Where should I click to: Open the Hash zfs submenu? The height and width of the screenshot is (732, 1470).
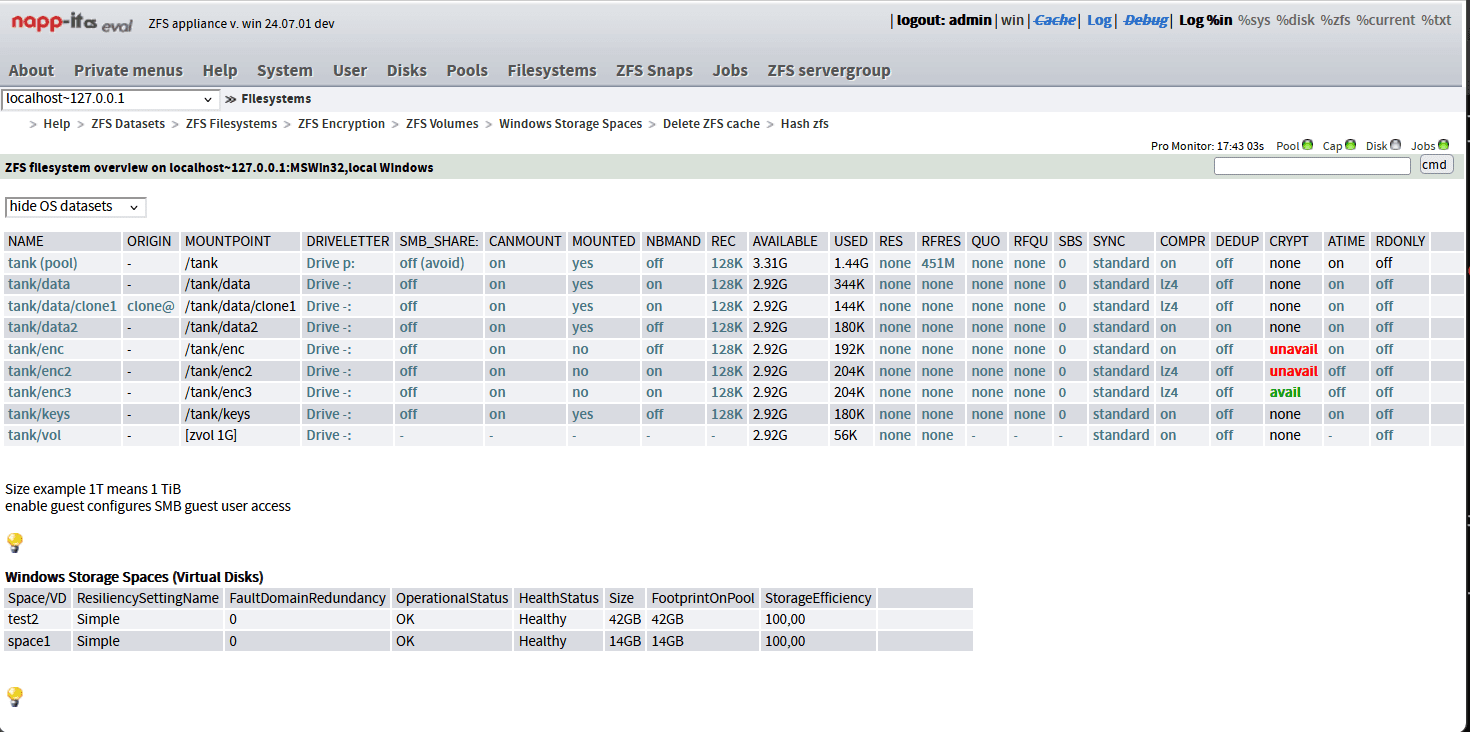point(805,124)
